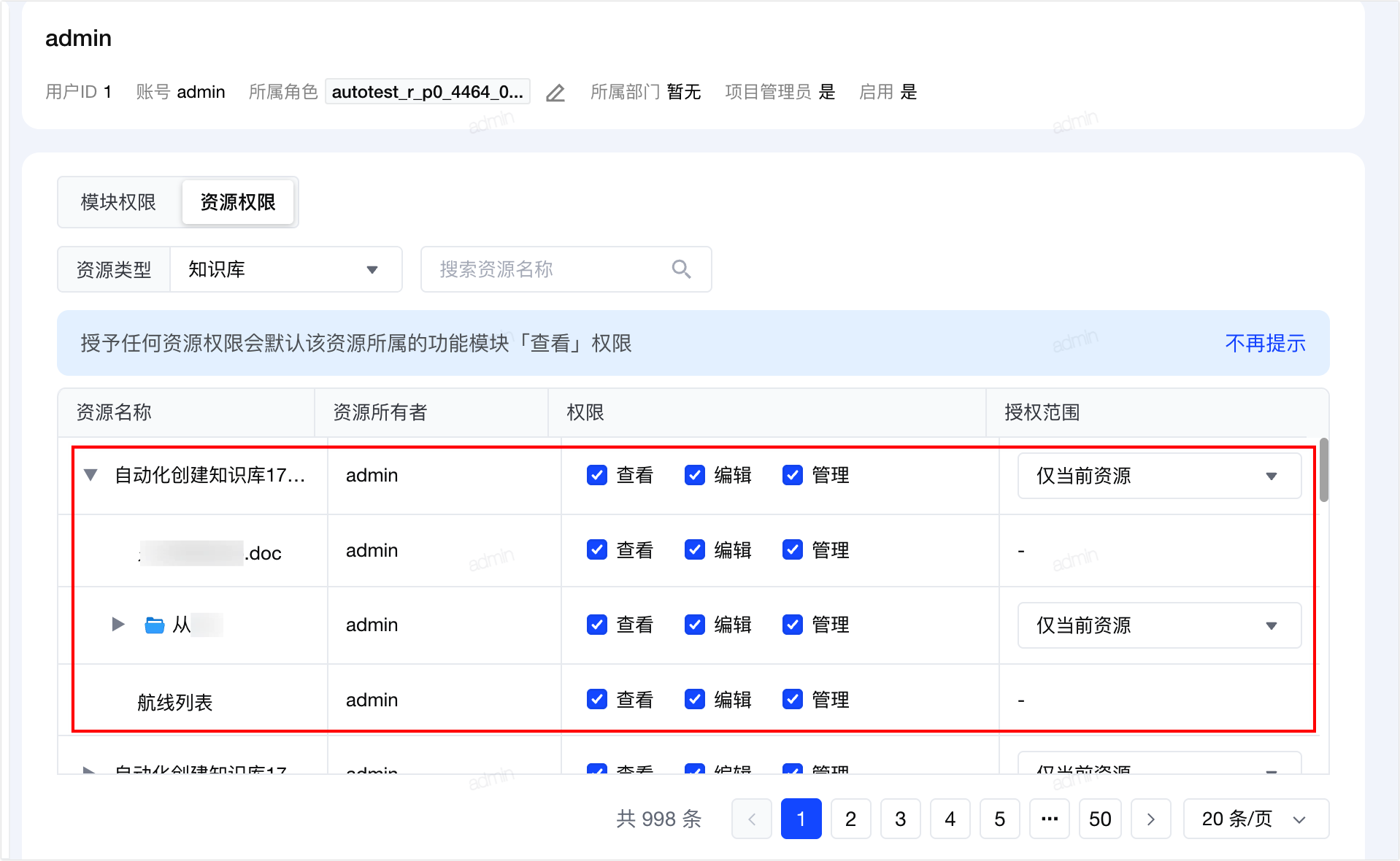Uncheck 编辑 for 自动化创建知识库17 row

(x=695, y=475)
